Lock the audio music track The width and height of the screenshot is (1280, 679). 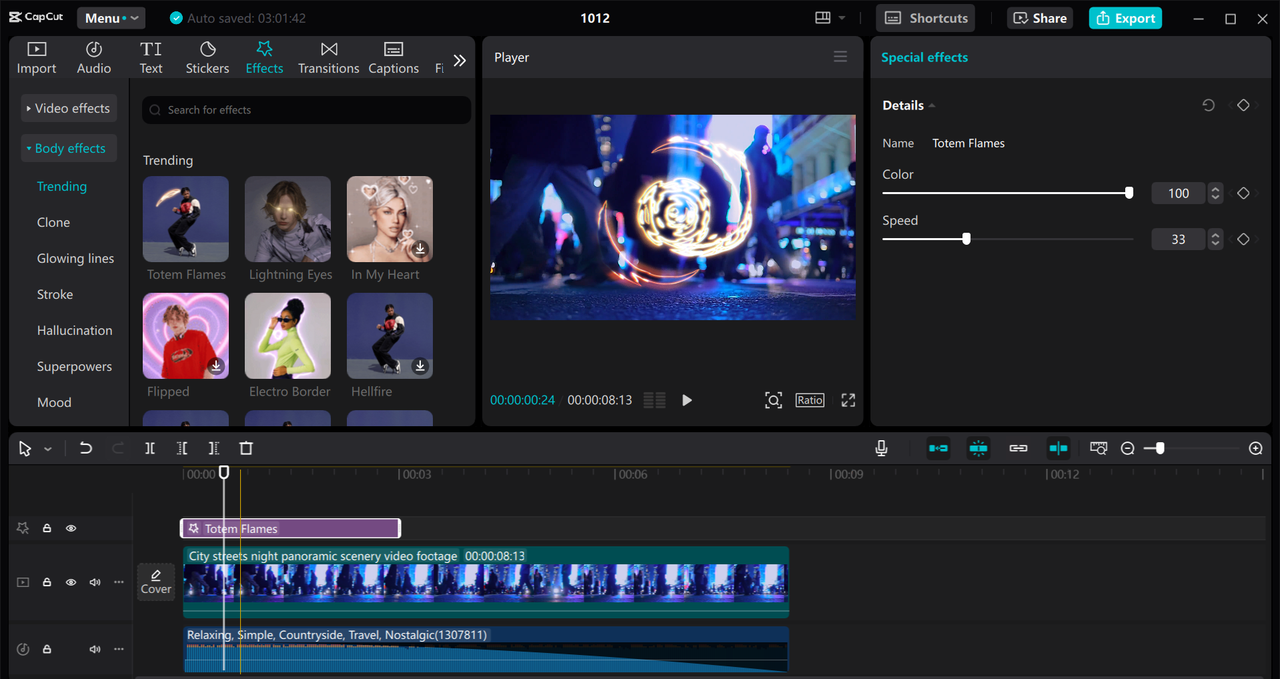[x=47, y=649]
